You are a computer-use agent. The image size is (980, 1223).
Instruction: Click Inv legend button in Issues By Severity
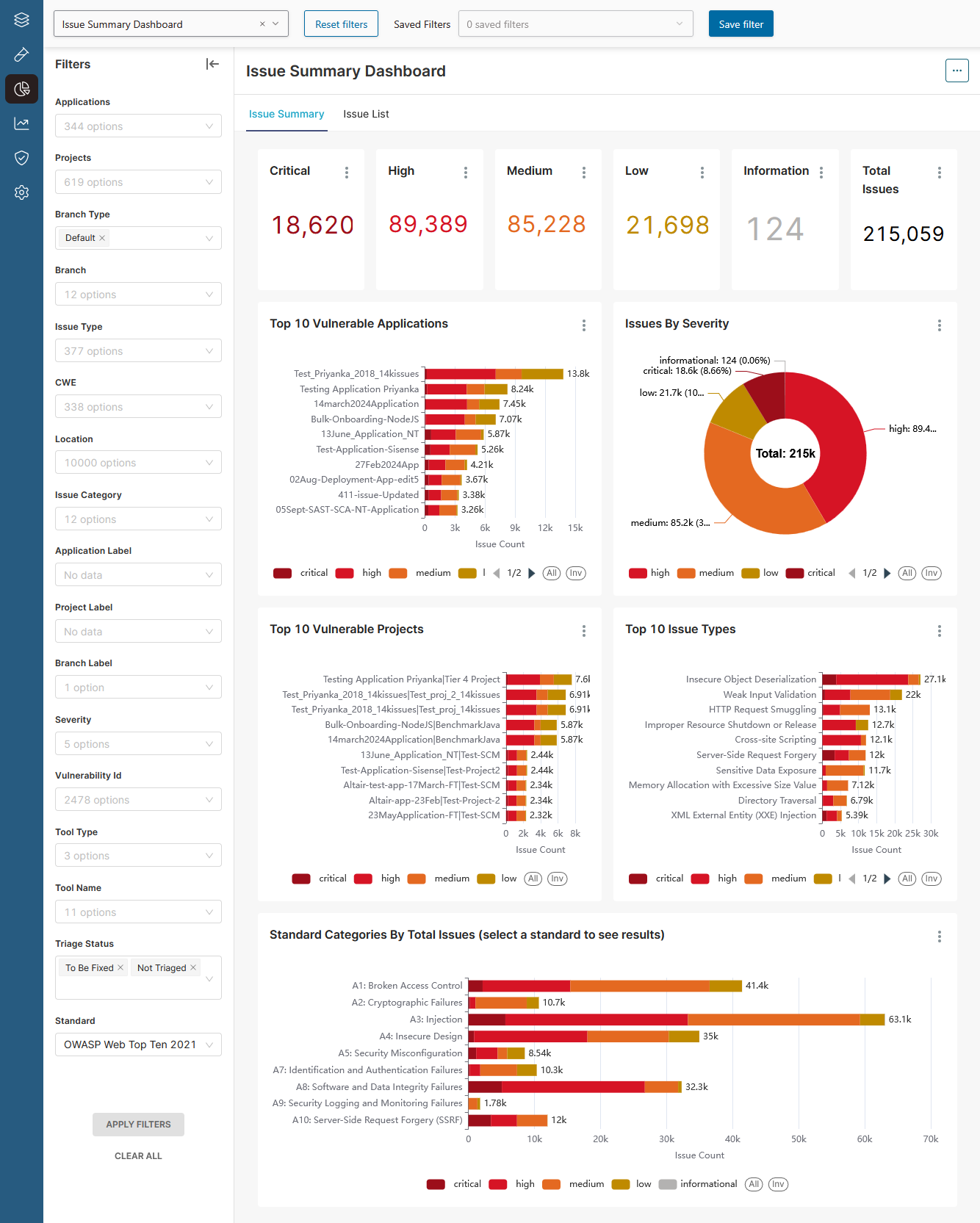pos(932,573)
